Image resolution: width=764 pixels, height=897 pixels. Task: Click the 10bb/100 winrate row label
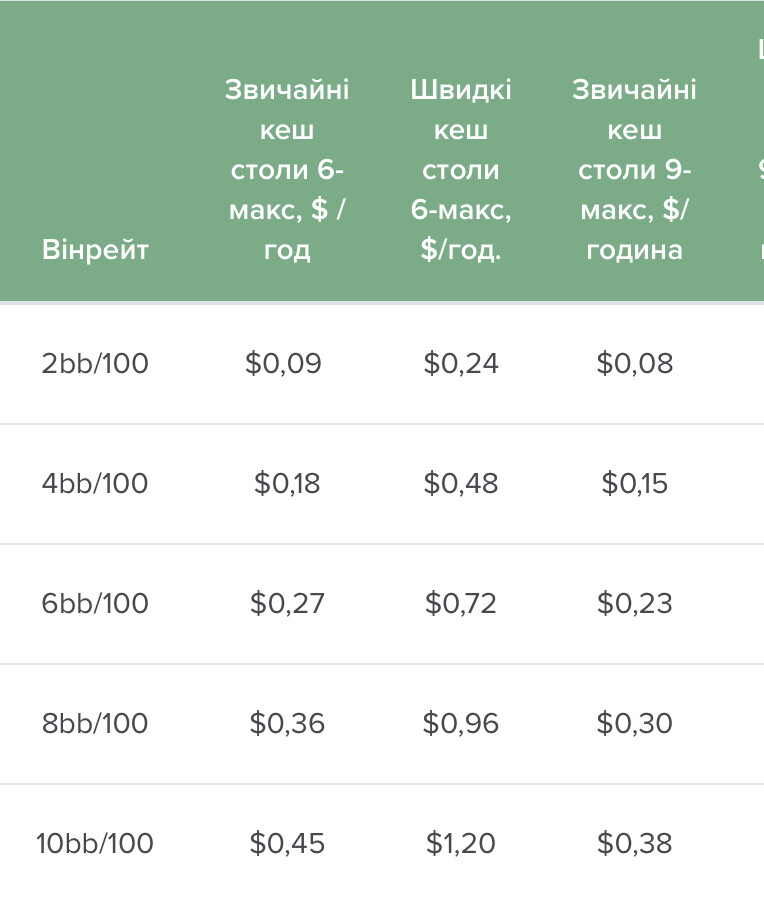tap(95, 843)
